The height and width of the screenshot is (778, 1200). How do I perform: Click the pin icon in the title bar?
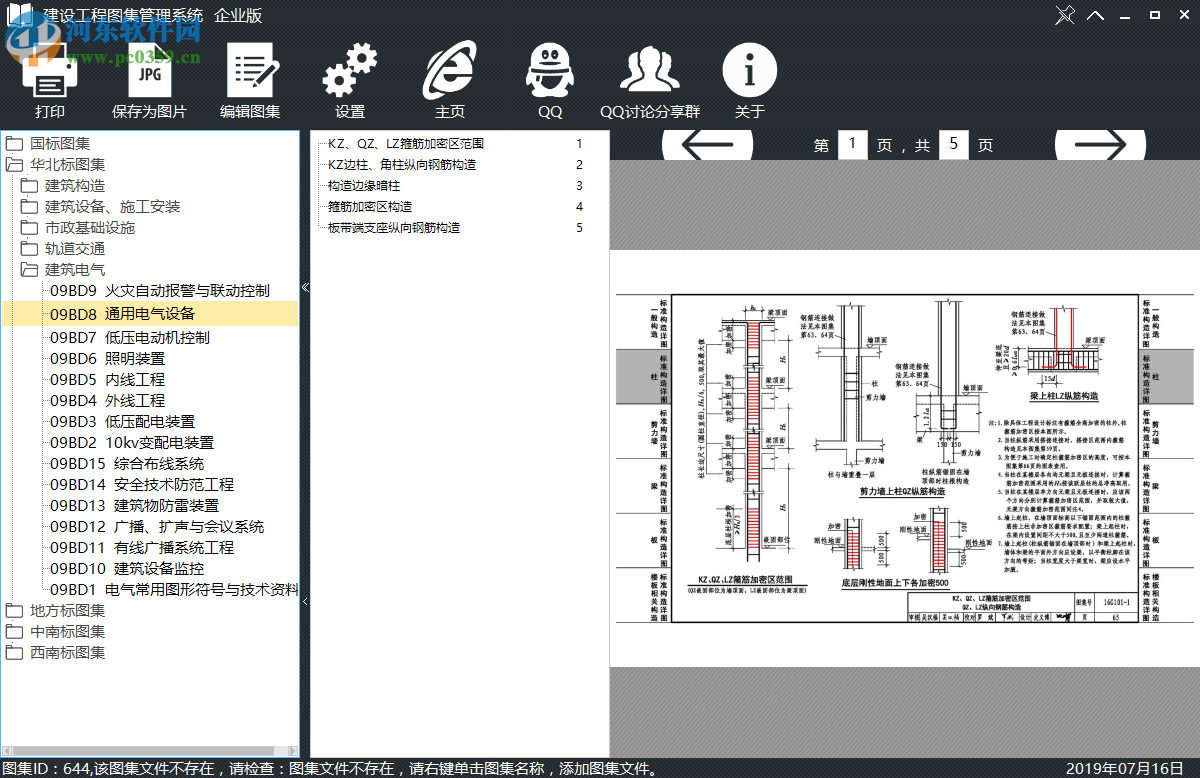[1066, 15]
